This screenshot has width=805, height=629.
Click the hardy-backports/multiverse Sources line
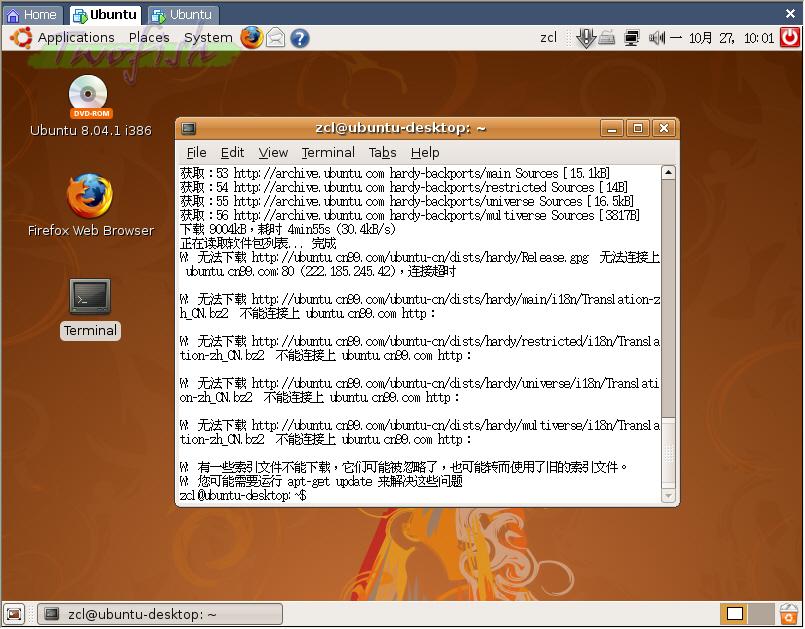410,215
